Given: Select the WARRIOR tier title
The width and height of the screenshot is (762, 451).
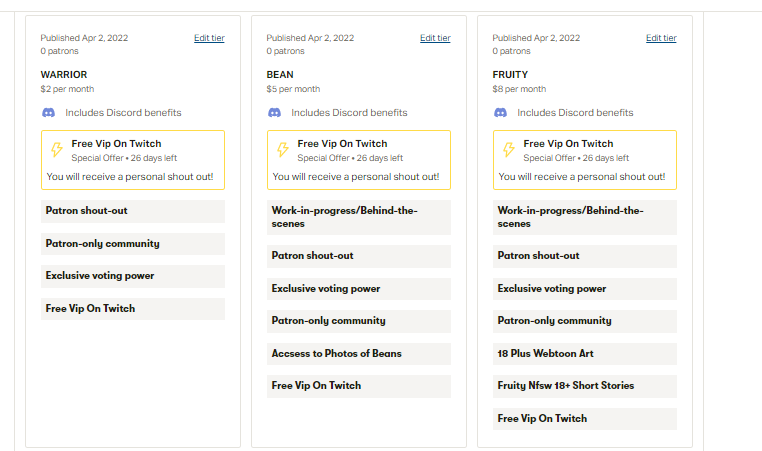Looking at the screenshot, I should point(64,74).
